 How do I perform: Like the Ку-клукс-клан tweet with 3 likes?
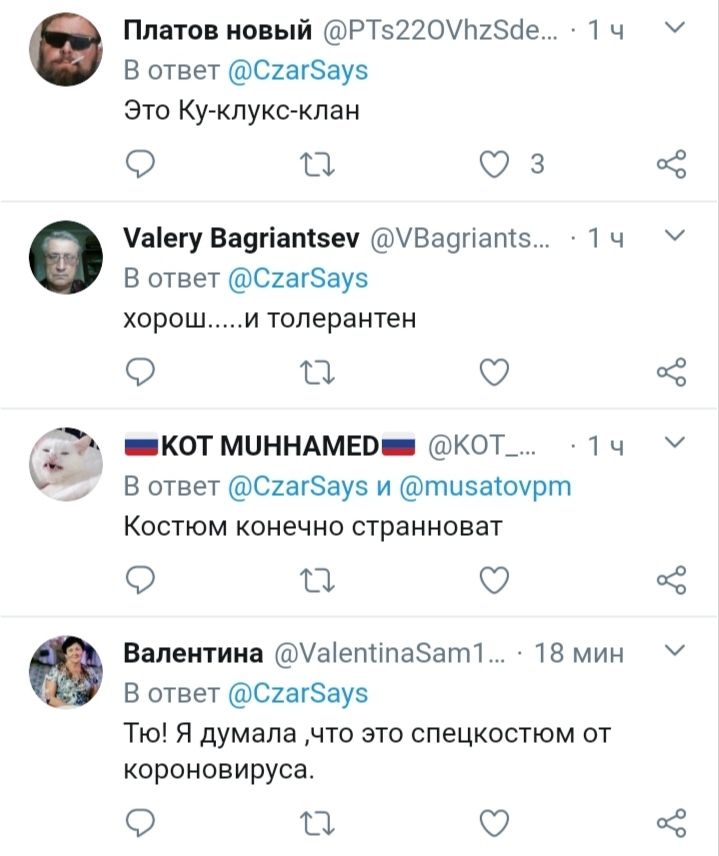(x=494, y=165)
